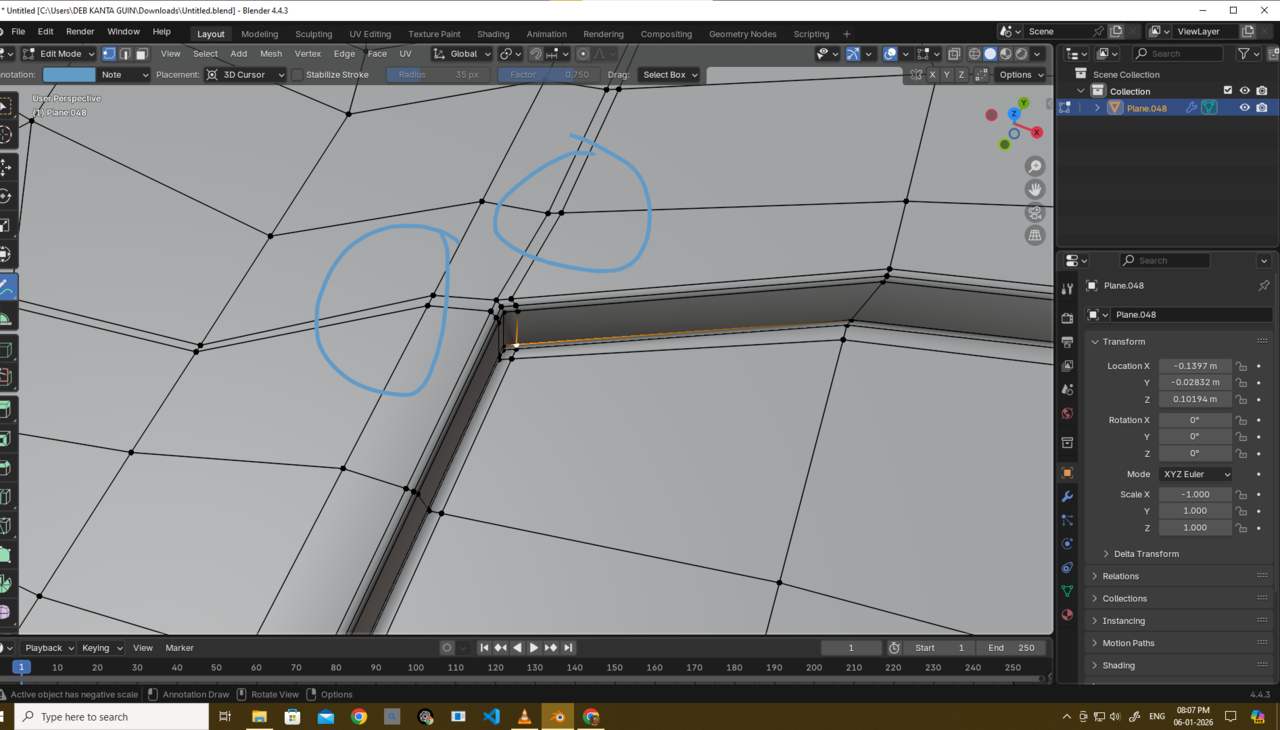Screen dimensions: 1280x730
Task: Open the Particles properties tab
Action: [x=1067, y=520]
